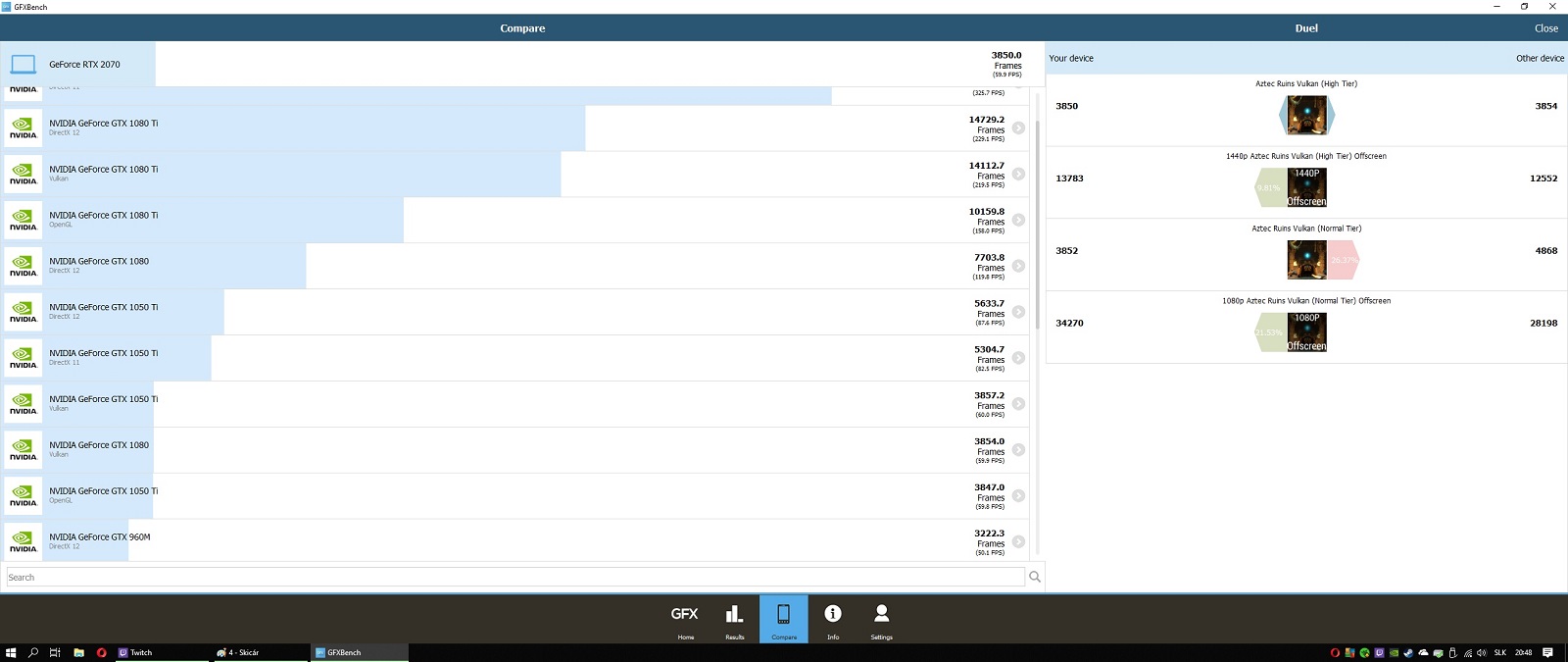Screen dimensions: 1568x662
Task: Open Task View on the taskbar
Action: point(55,652)
